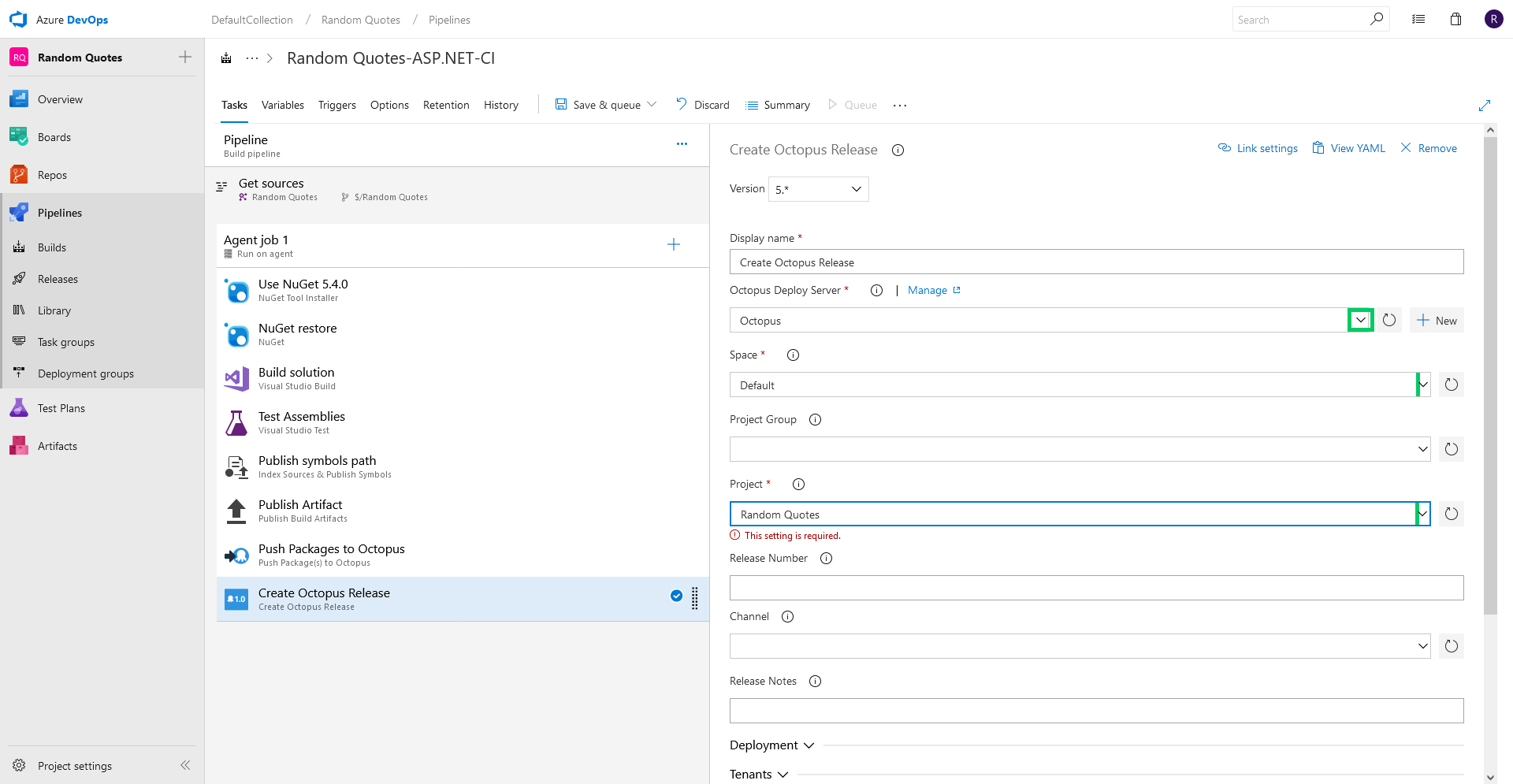Show info tooltip for Release Notes

pos(815,681)
